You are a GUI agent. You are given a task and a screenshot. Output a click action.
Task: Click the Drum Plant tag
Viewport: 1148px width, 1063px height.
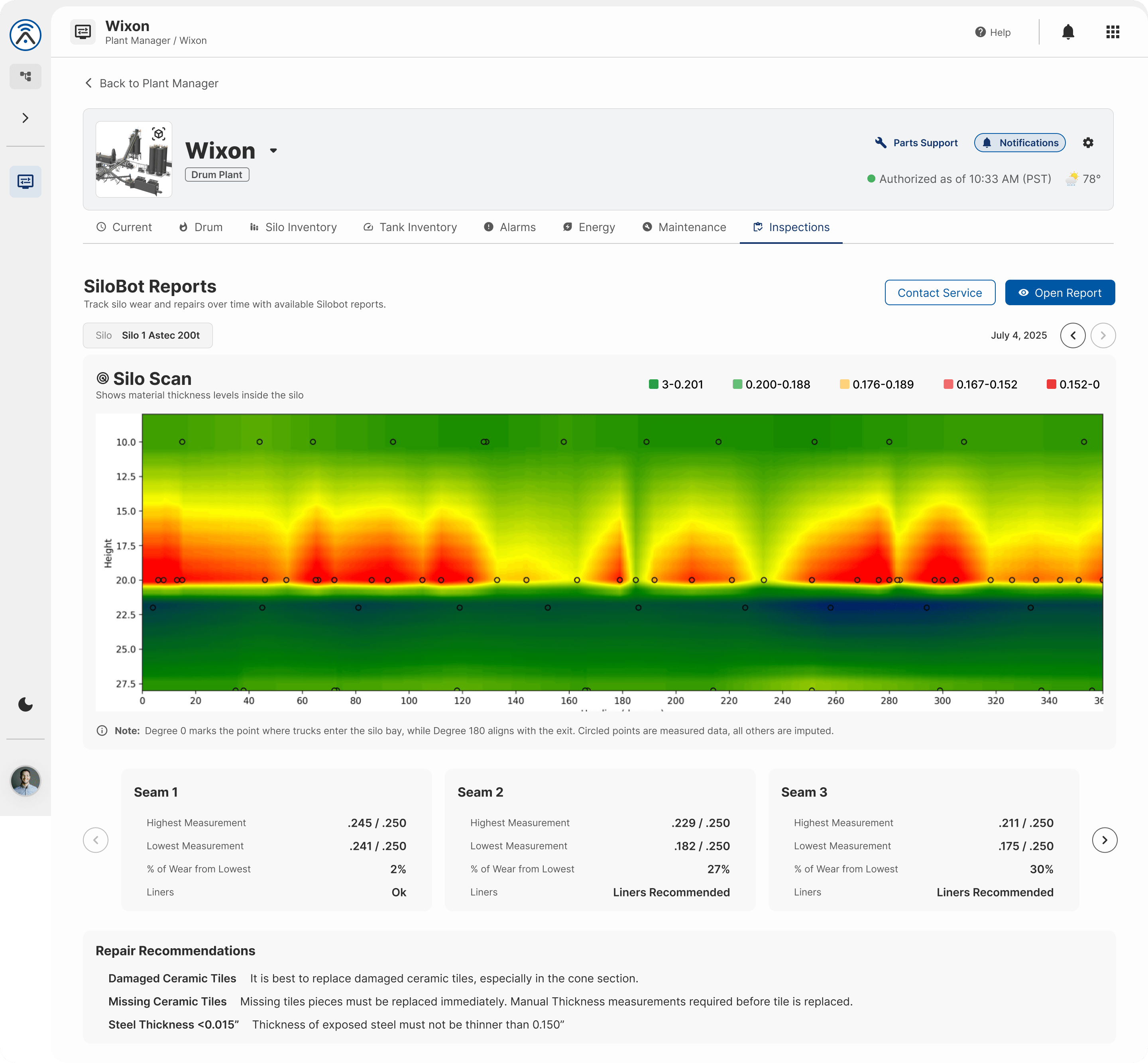(217, 175)
